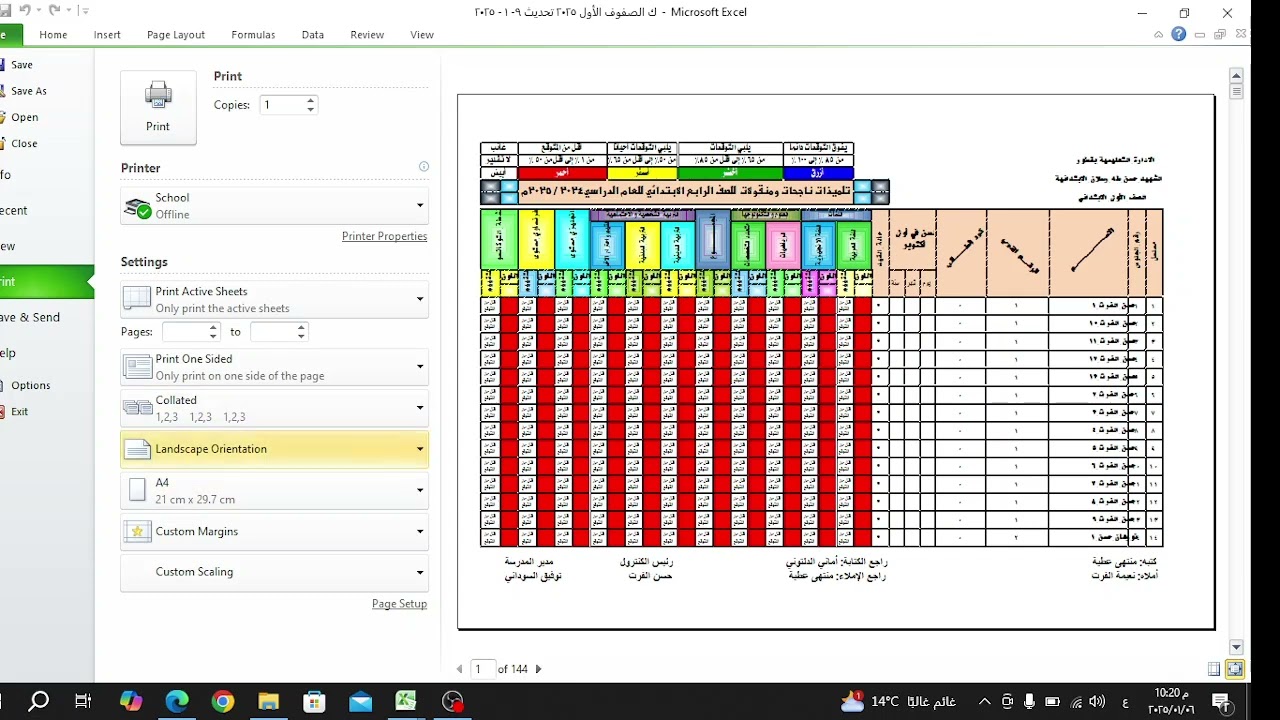This screenshot has width=1280, height=720.
Task: Open Excel icon in Windows taskbar
Action: point(406,701)
